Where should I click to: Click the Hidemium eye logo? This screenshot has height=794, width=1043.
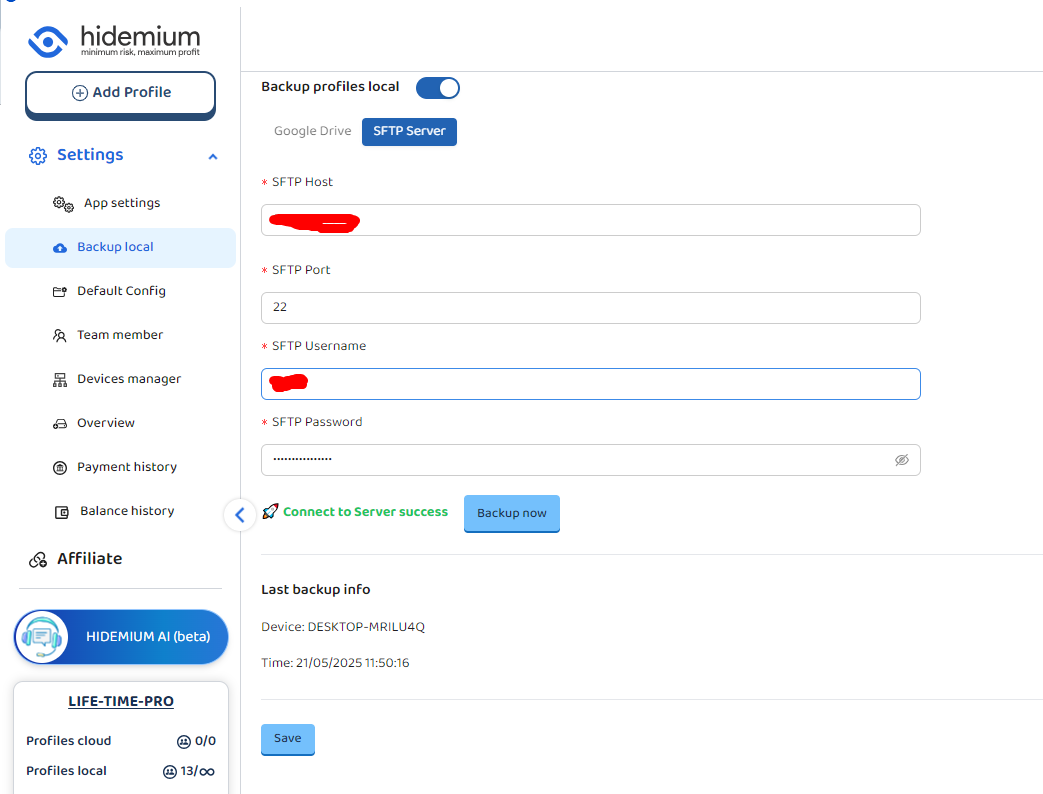tap(47, 42)
